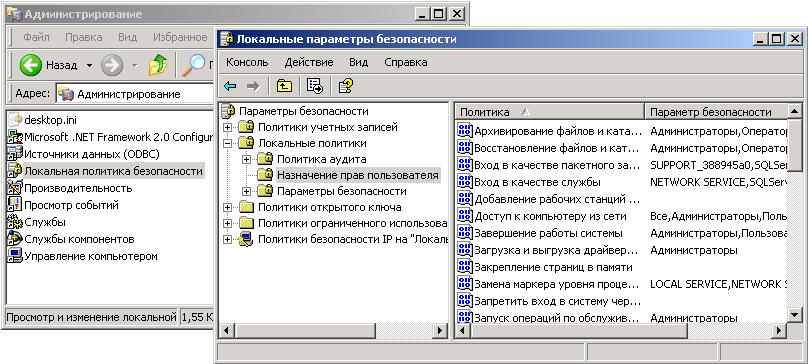
Task: Expand the Параметры безопасности subnode under Локальные политики
Action: pos(246,191)
